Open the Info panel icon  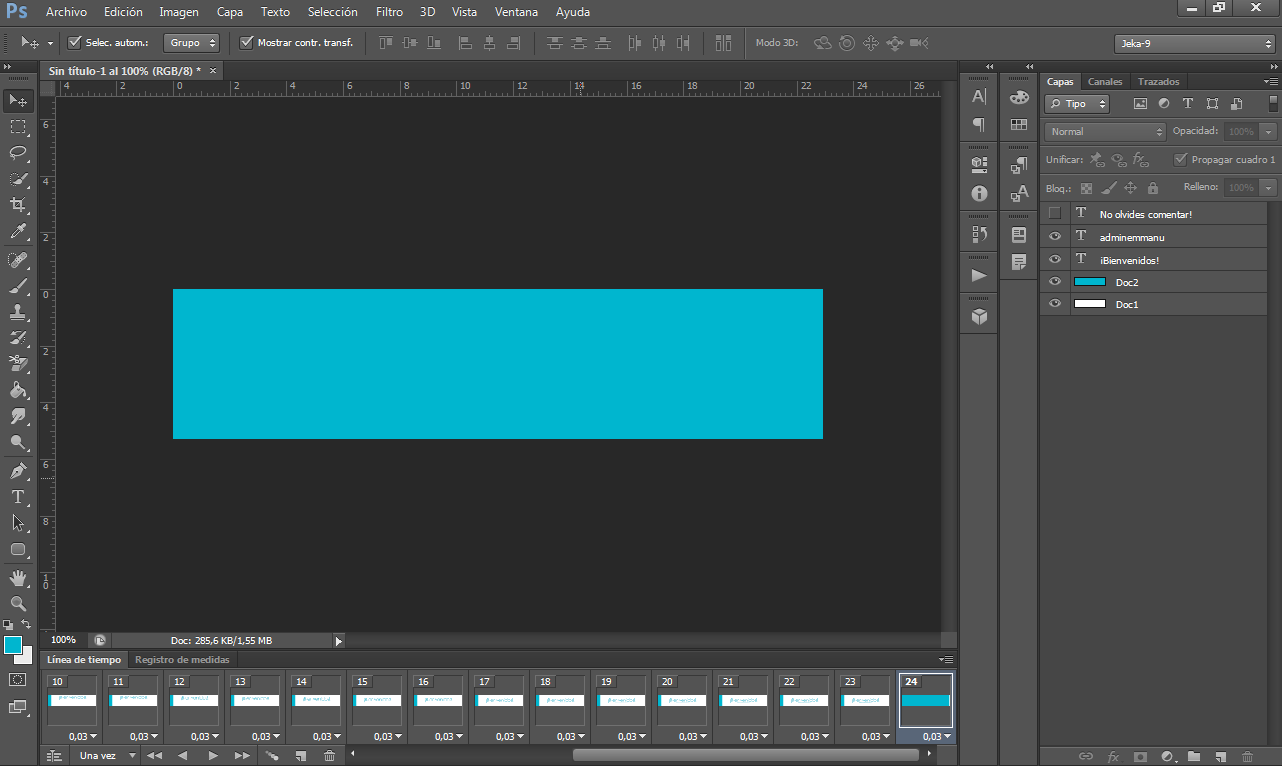[x=979, y=194]
